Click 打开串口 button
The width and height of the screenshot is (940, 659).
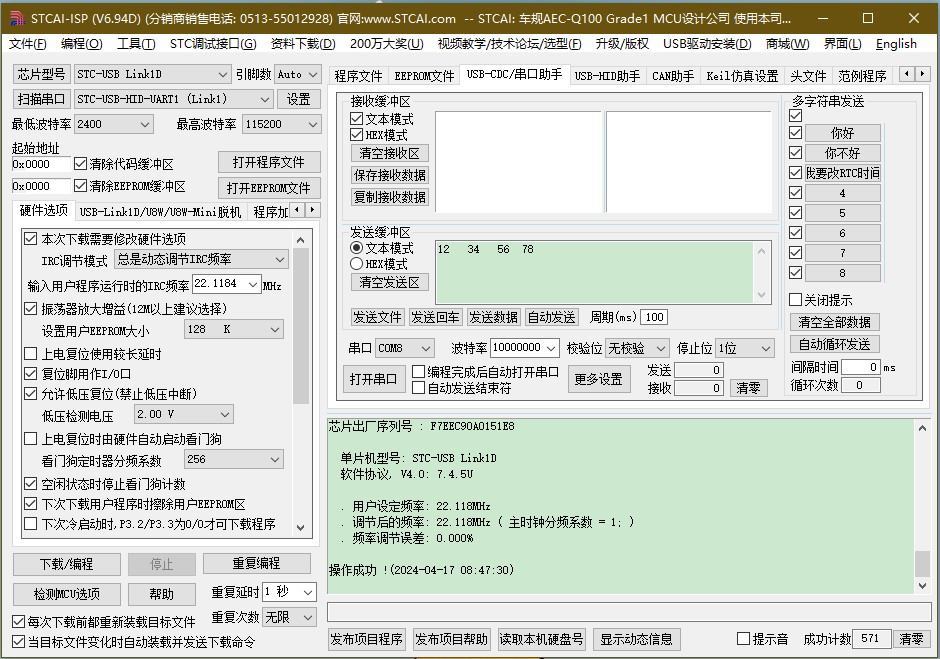[x=373, y=379]
